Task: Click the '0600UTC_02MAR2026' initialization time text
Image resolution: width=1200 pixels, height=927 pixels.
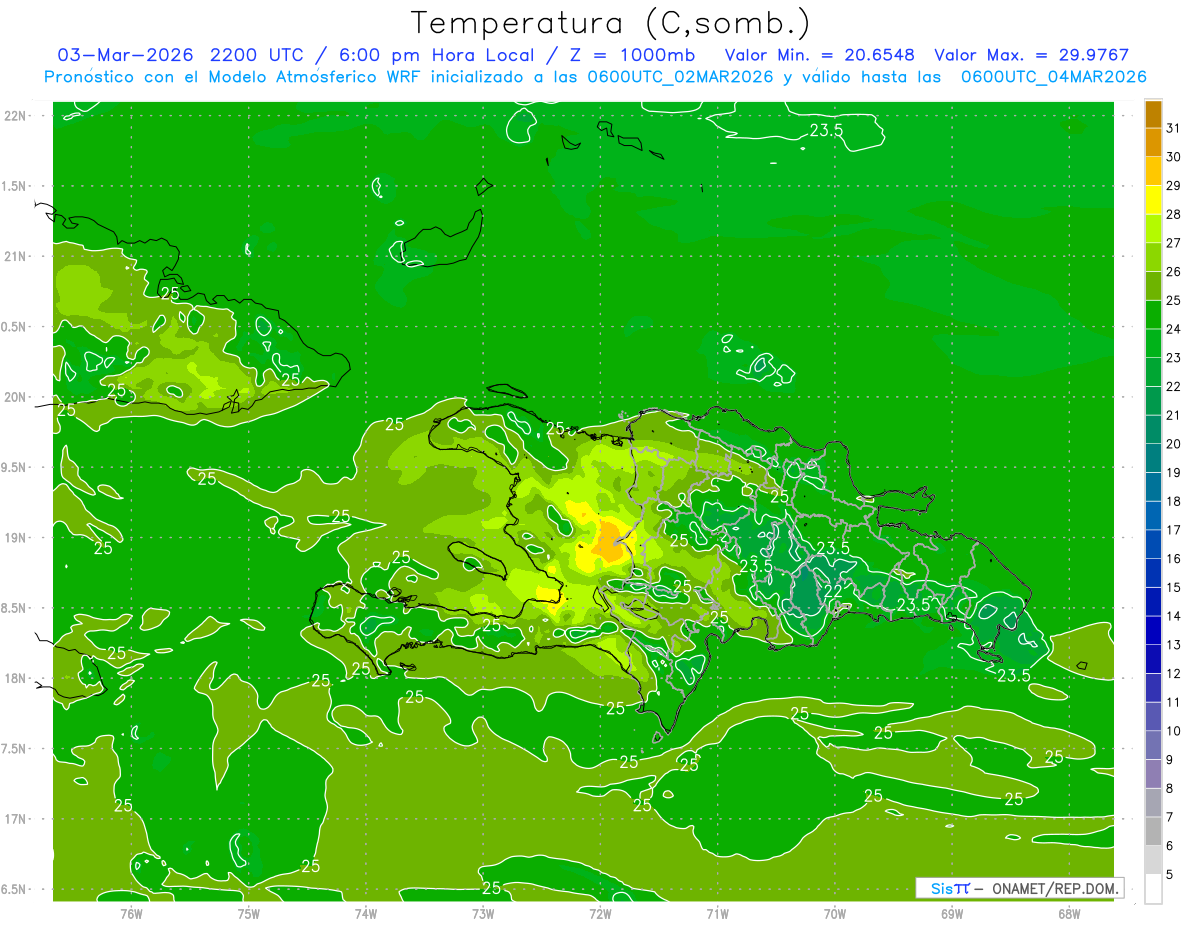Action: pos(681,76)
